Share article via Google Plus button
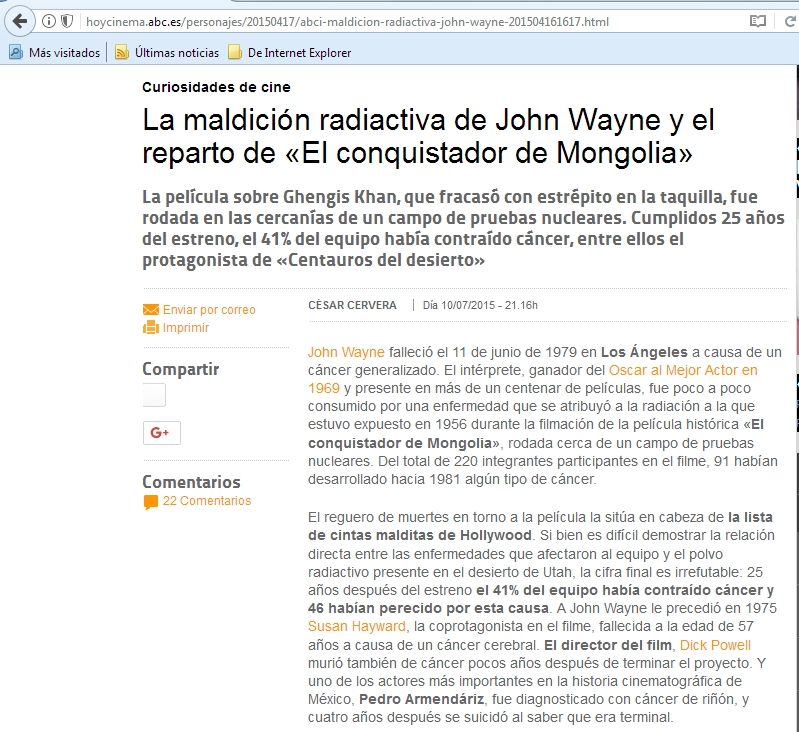 pyautogui.click(x=160, y=433)
